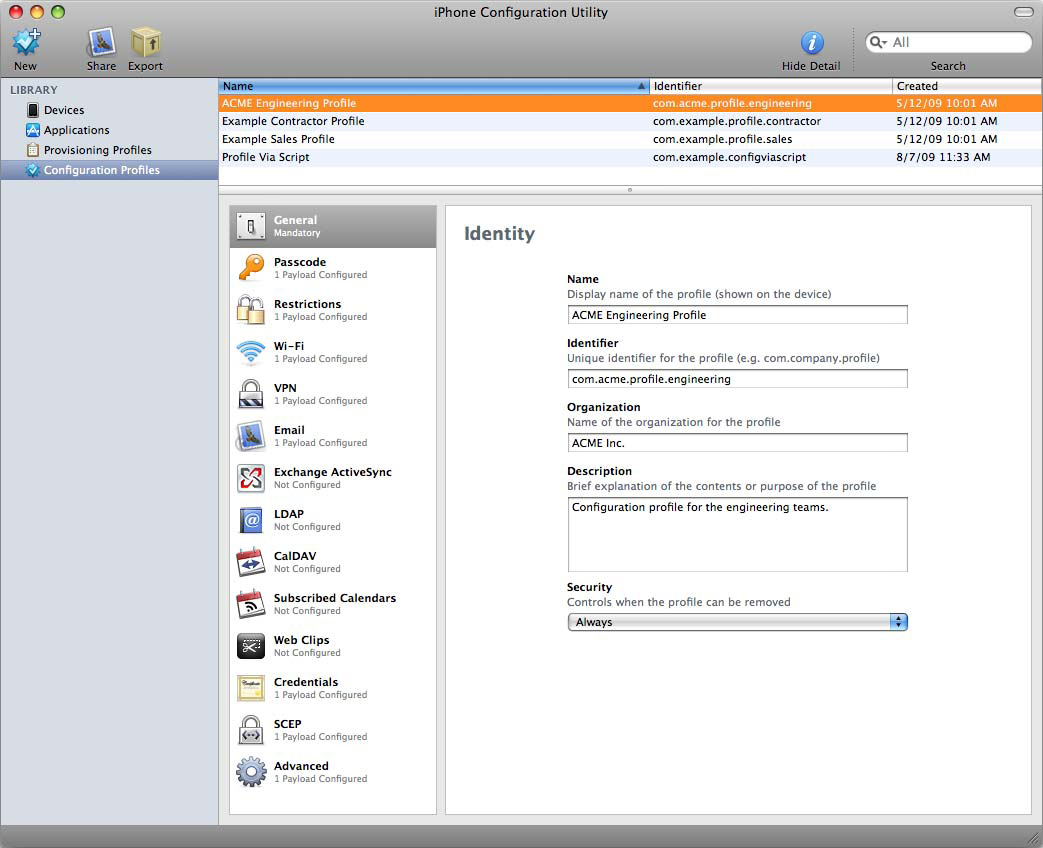The width and height of the screenshot is (1043, 848).
Task: Switch to the VPN payload tab
Action: (333, 394)
